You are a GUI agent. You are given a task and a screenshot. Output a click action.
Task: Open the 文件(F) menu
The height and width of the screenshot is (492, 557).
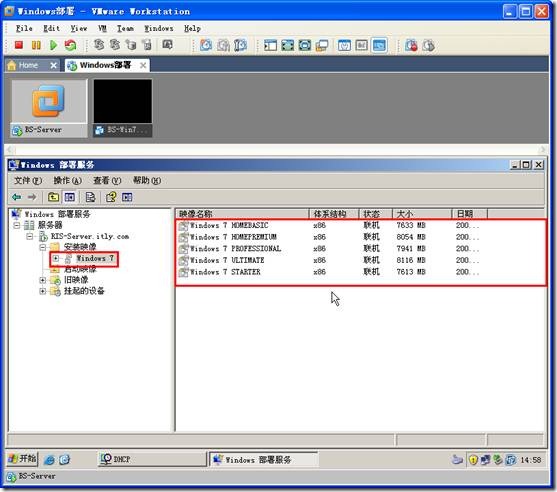28,181
